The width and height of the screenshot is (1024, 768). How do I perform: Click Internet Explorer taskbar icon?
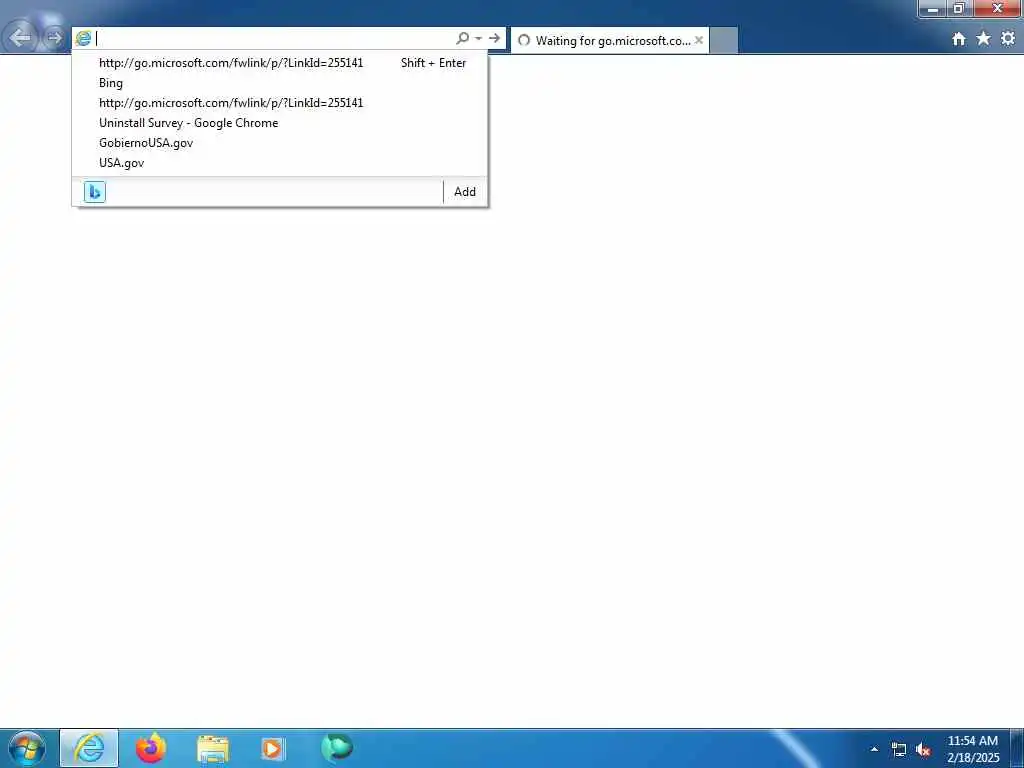[89, 748]
